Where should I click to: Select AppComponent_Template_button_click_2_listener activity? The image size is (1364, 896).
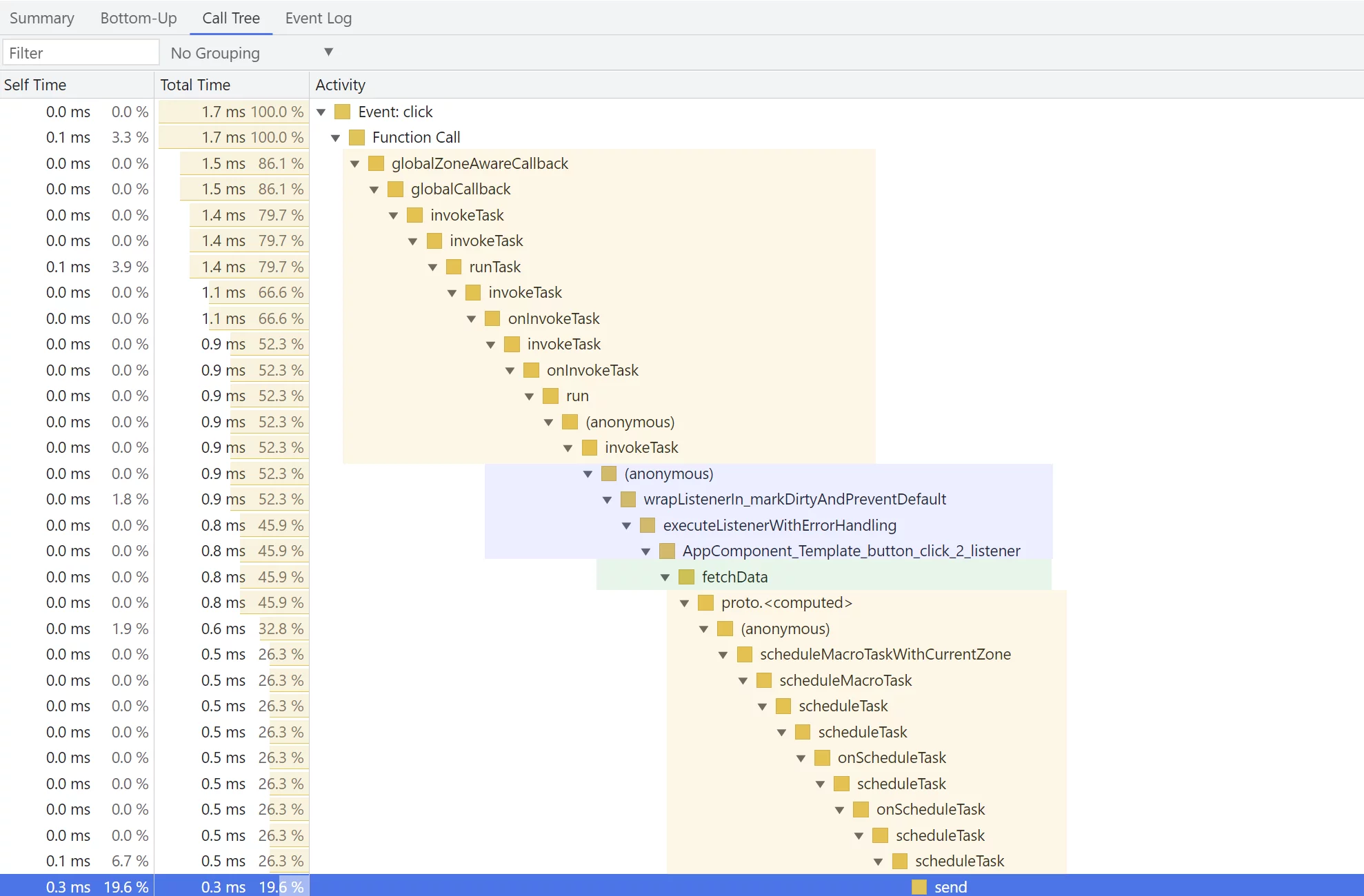(x=852, y=551)
